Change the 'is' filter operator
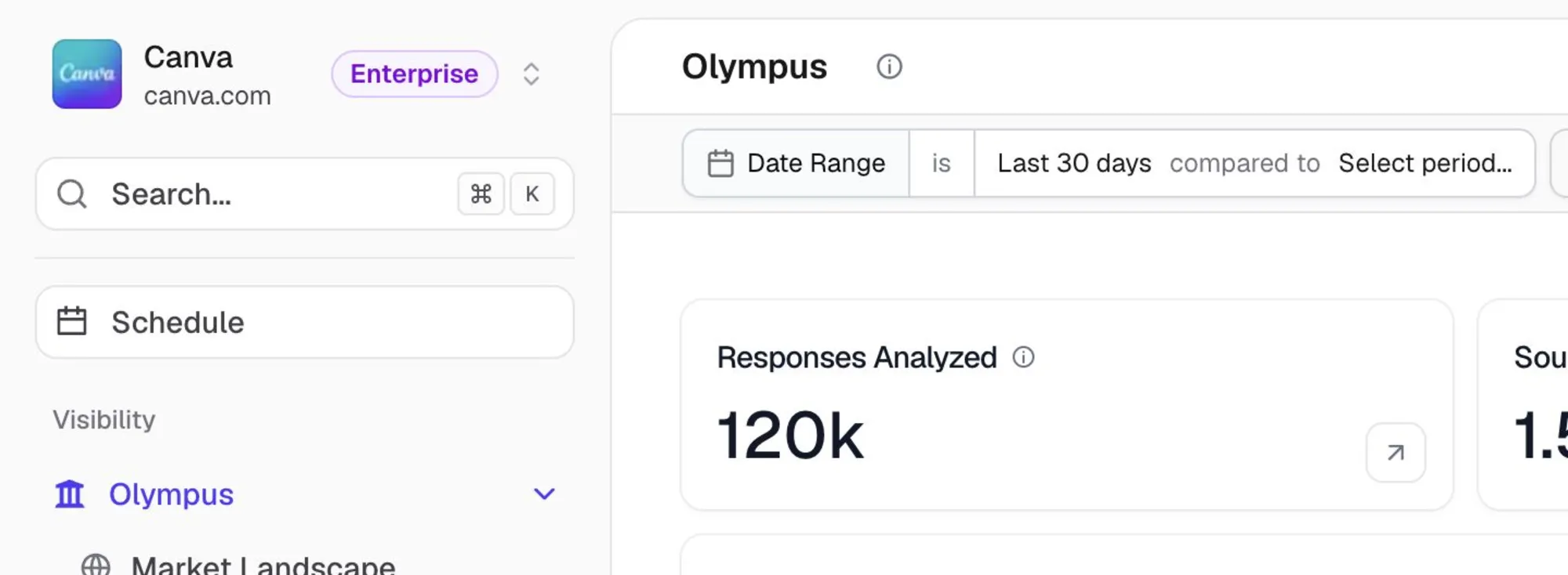This screenshot has height=575, width=1568. tap(942, 163)
